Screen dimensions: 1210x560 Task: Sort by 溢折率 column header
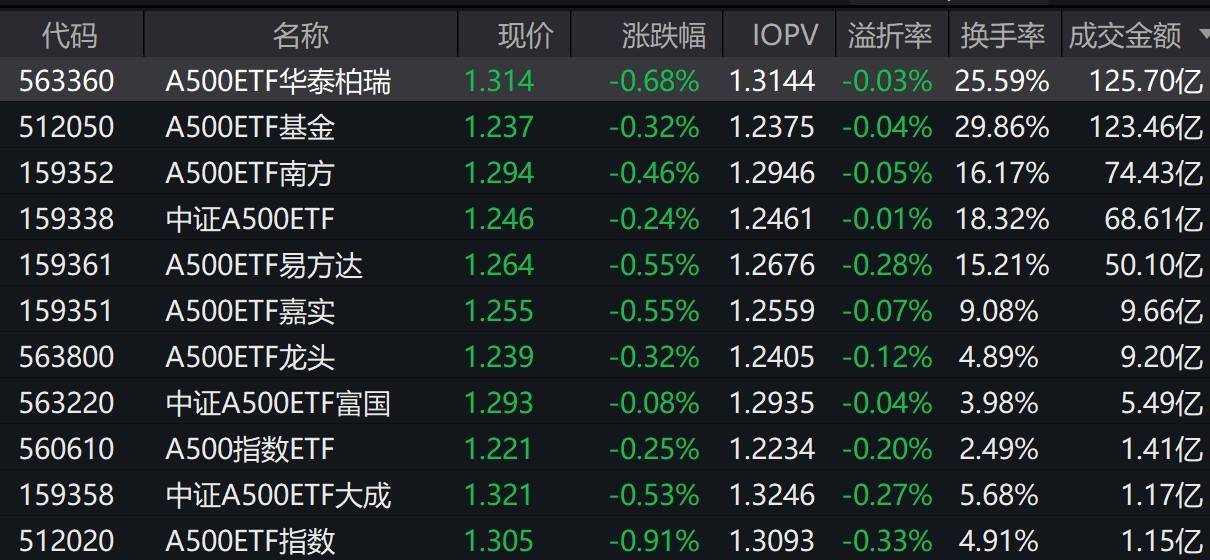click(x=889, y=36)
